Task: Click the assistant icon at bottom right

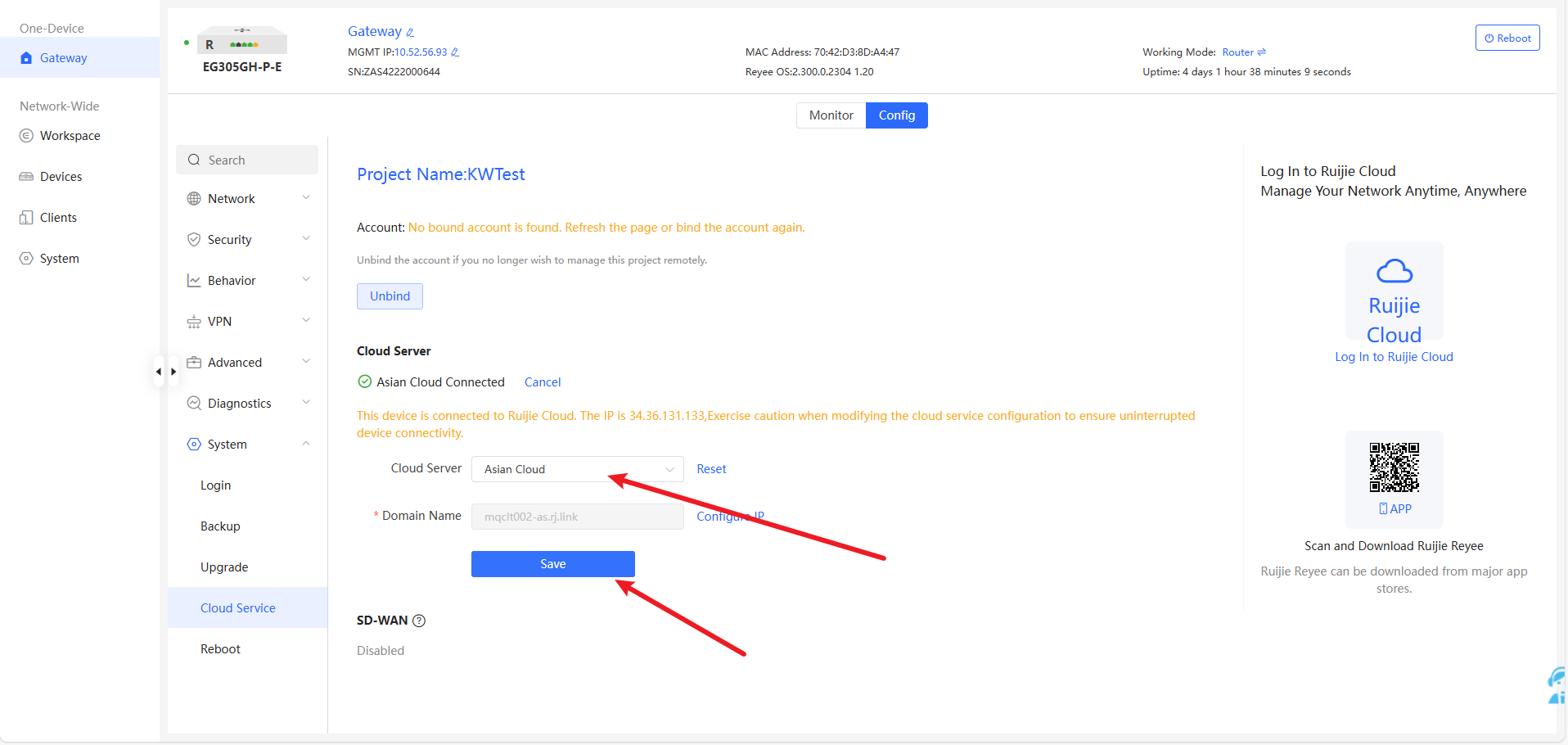Action: click(x=1557, y=685)
